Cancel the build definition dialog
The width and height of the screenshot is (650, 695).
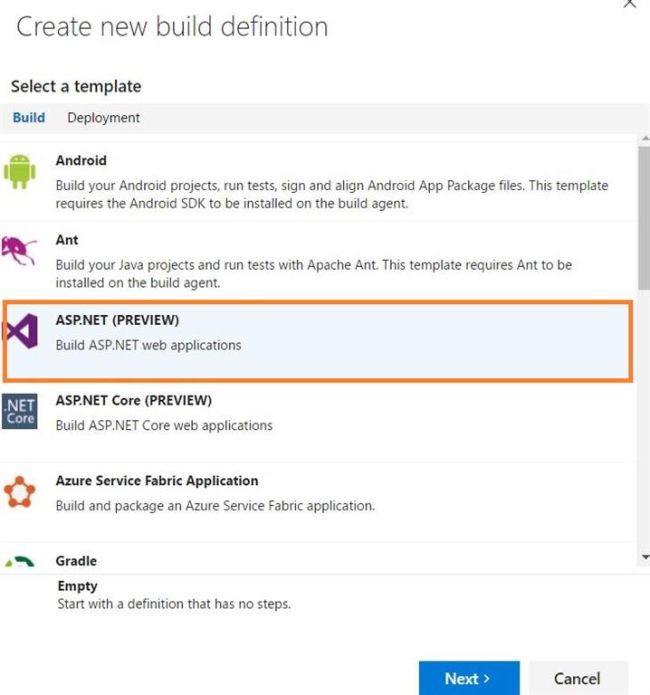(577, 678)
